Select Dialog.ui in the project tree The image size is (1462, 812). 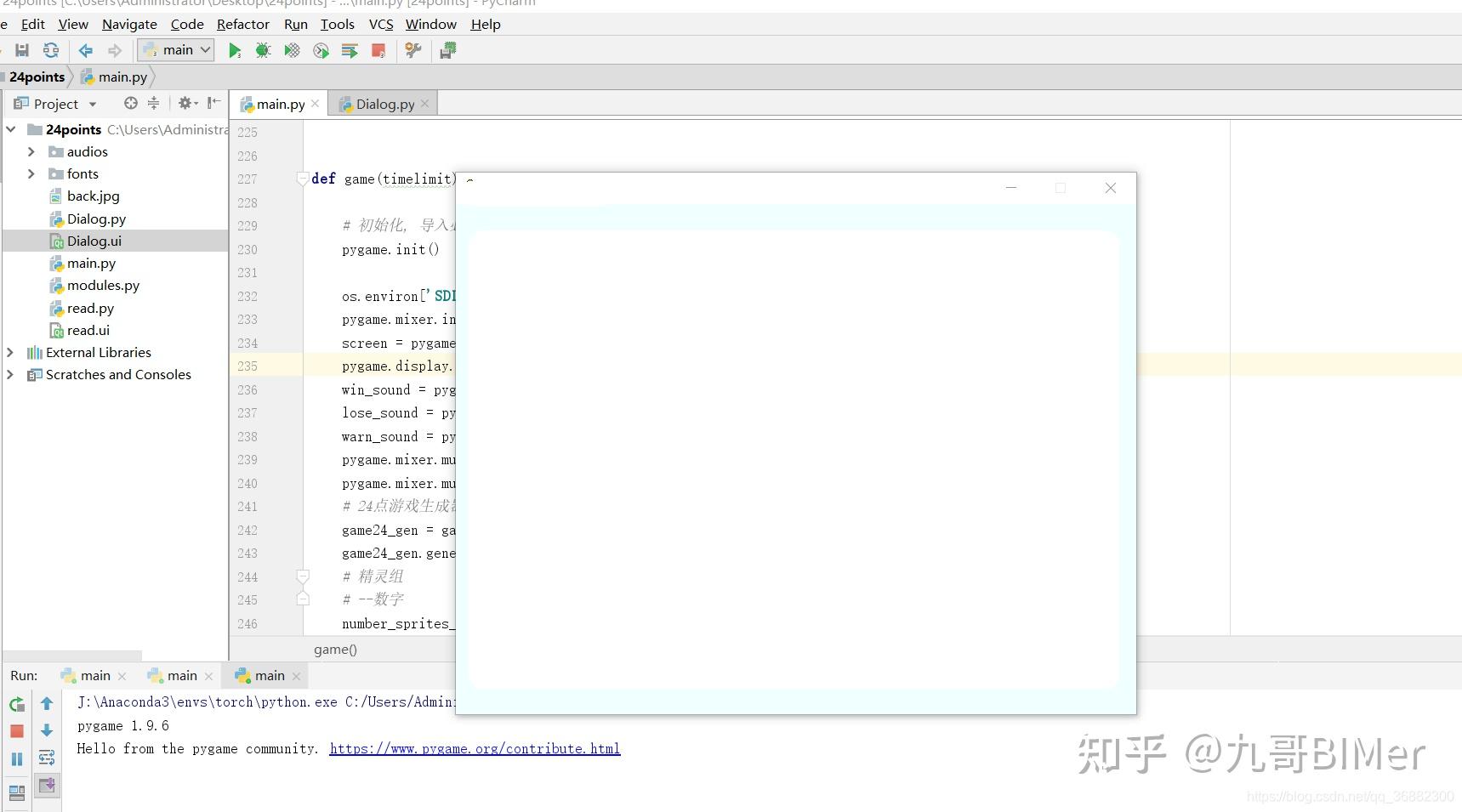point(95,241)
